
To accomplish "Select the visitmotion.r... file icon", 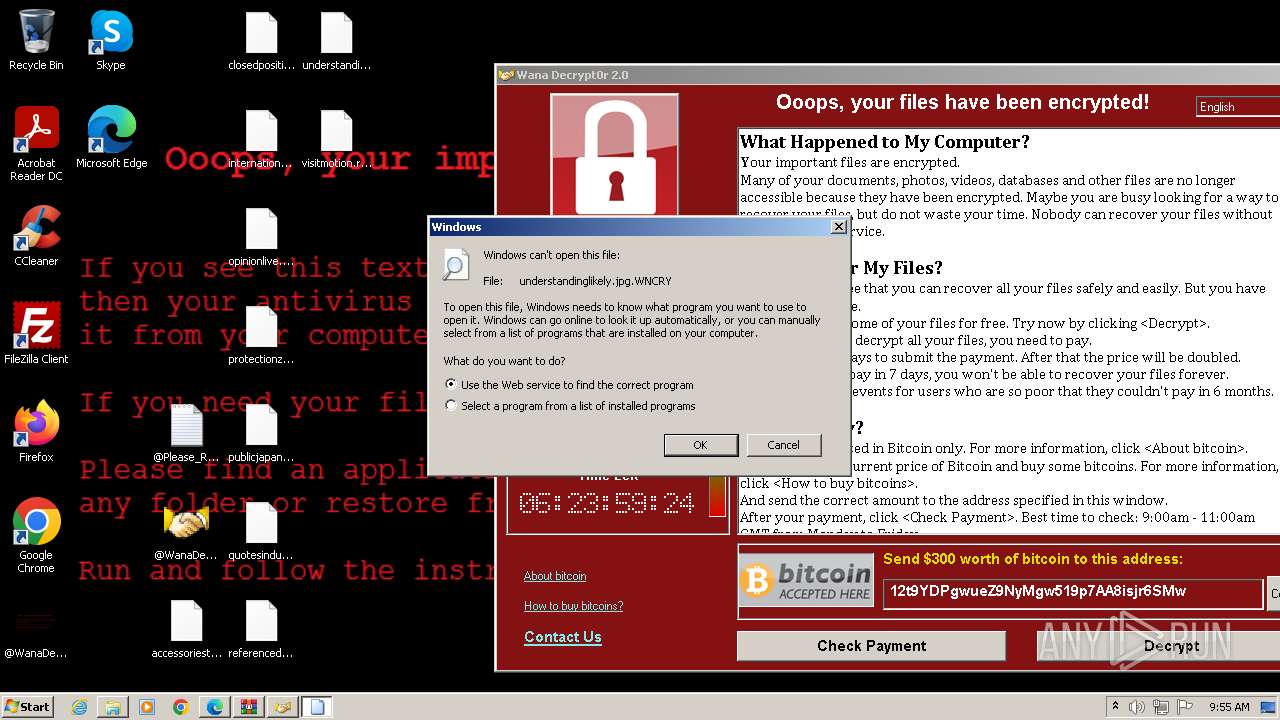I will 336,138.
